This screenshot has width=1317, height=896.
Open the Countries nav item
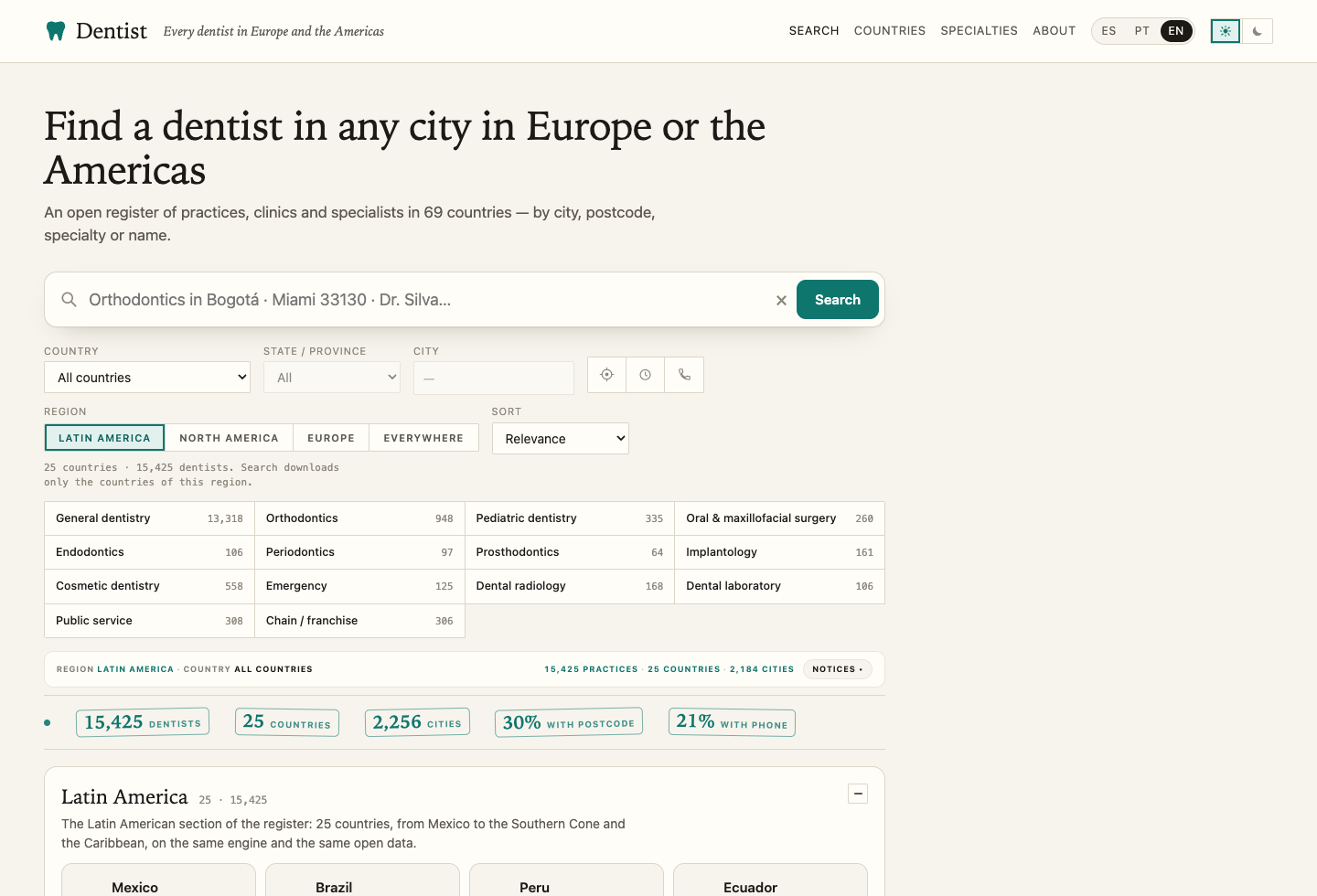(x=890, y=31)
